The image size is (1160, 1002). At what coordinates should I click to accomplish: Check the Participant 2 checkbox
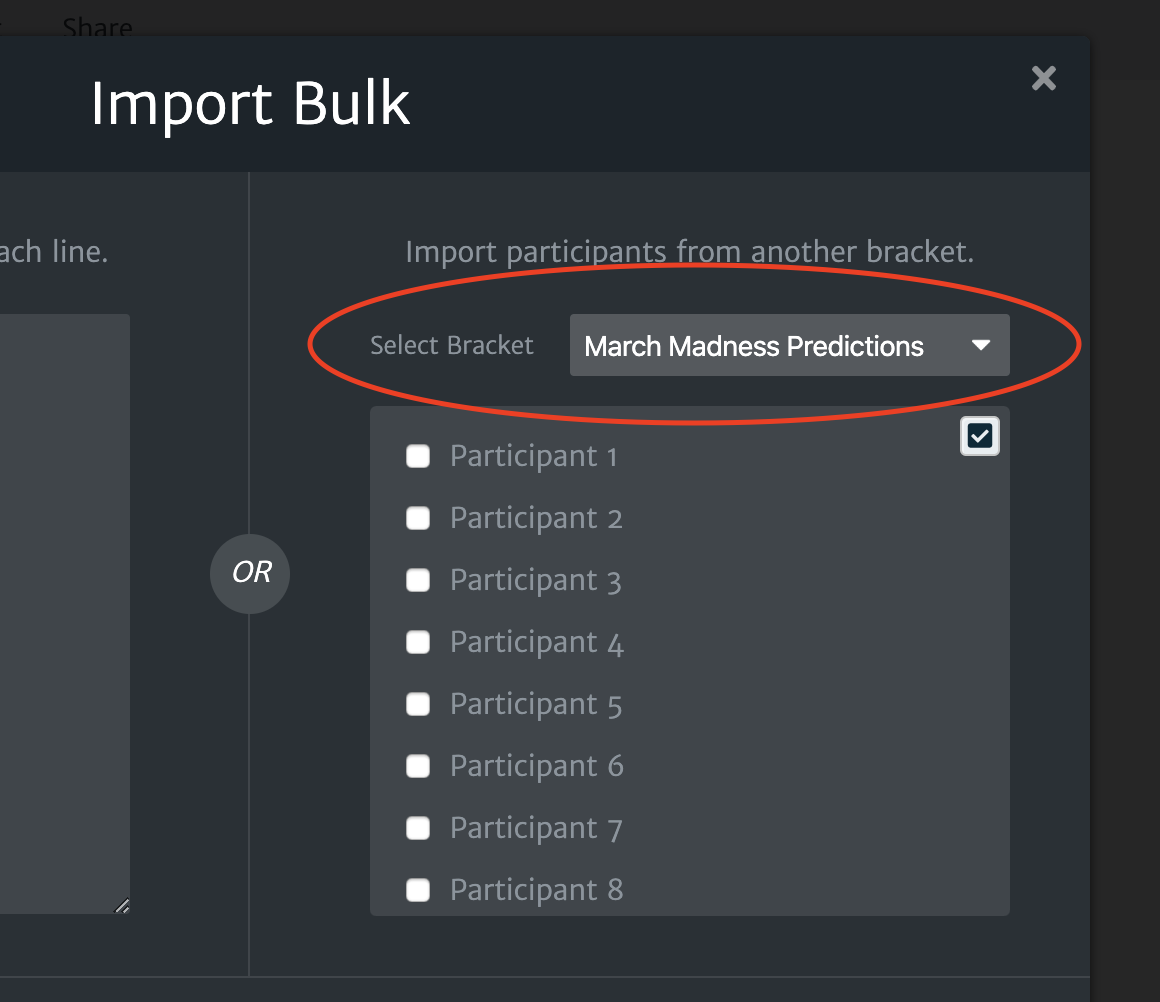[x=418, y=518]
